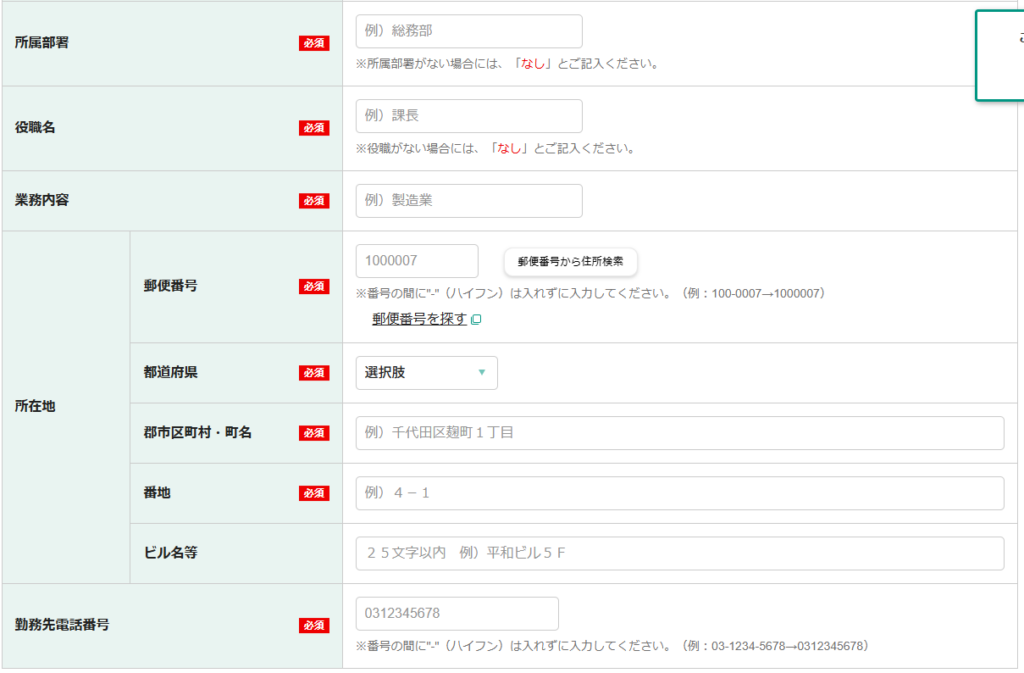1024x673 pixels.
Task: Click the 必須 badge next to 所属部署
Action: tap(313, 44)
